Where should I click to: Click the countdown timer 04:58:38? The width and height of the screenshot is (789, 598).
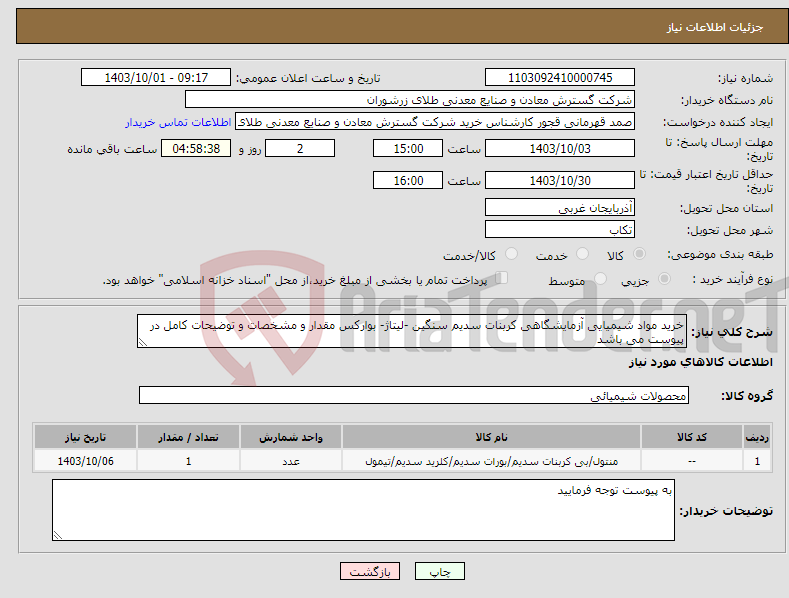[196, 148]
